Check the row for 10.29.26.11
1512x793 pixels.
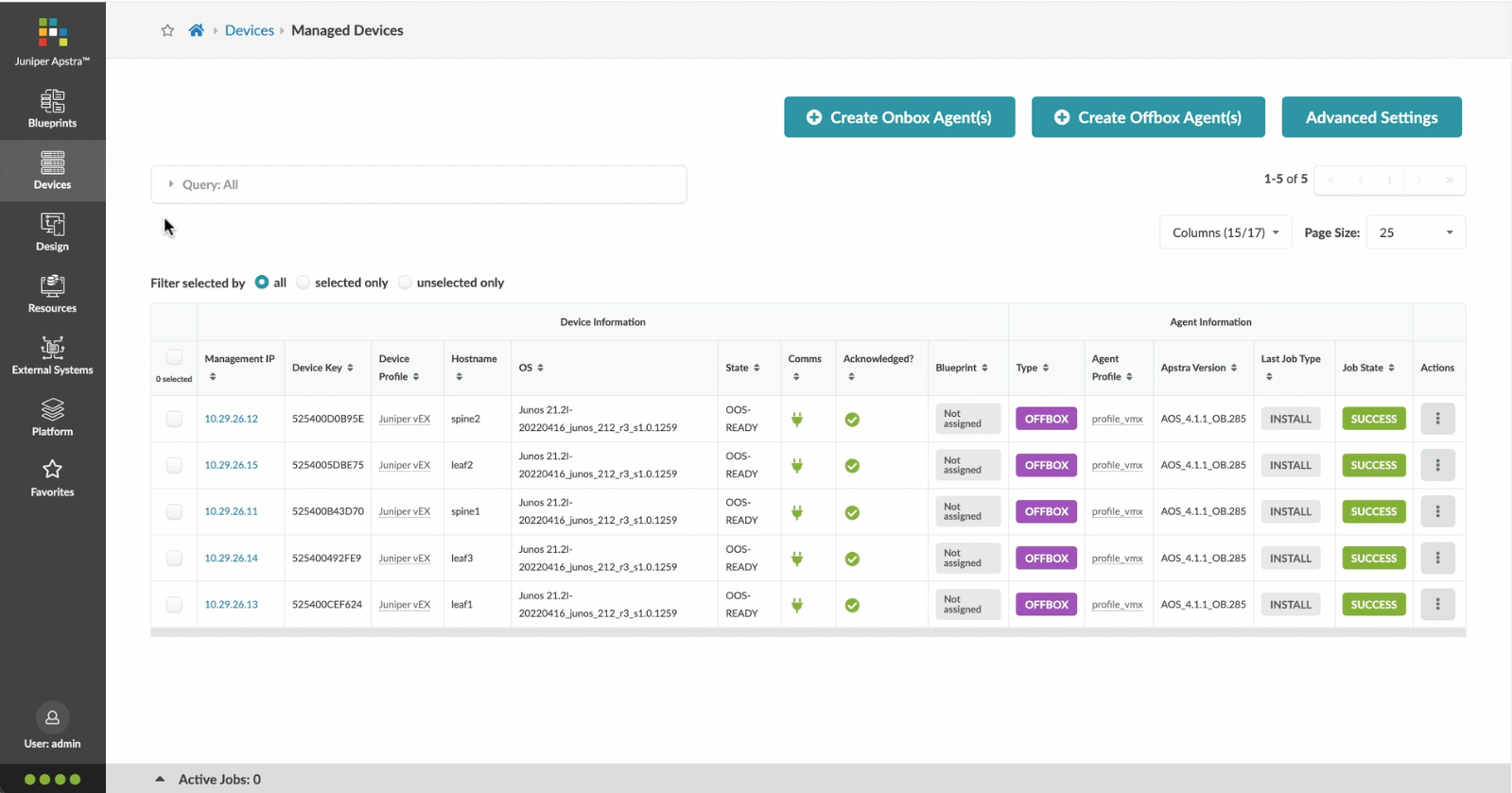174,511
